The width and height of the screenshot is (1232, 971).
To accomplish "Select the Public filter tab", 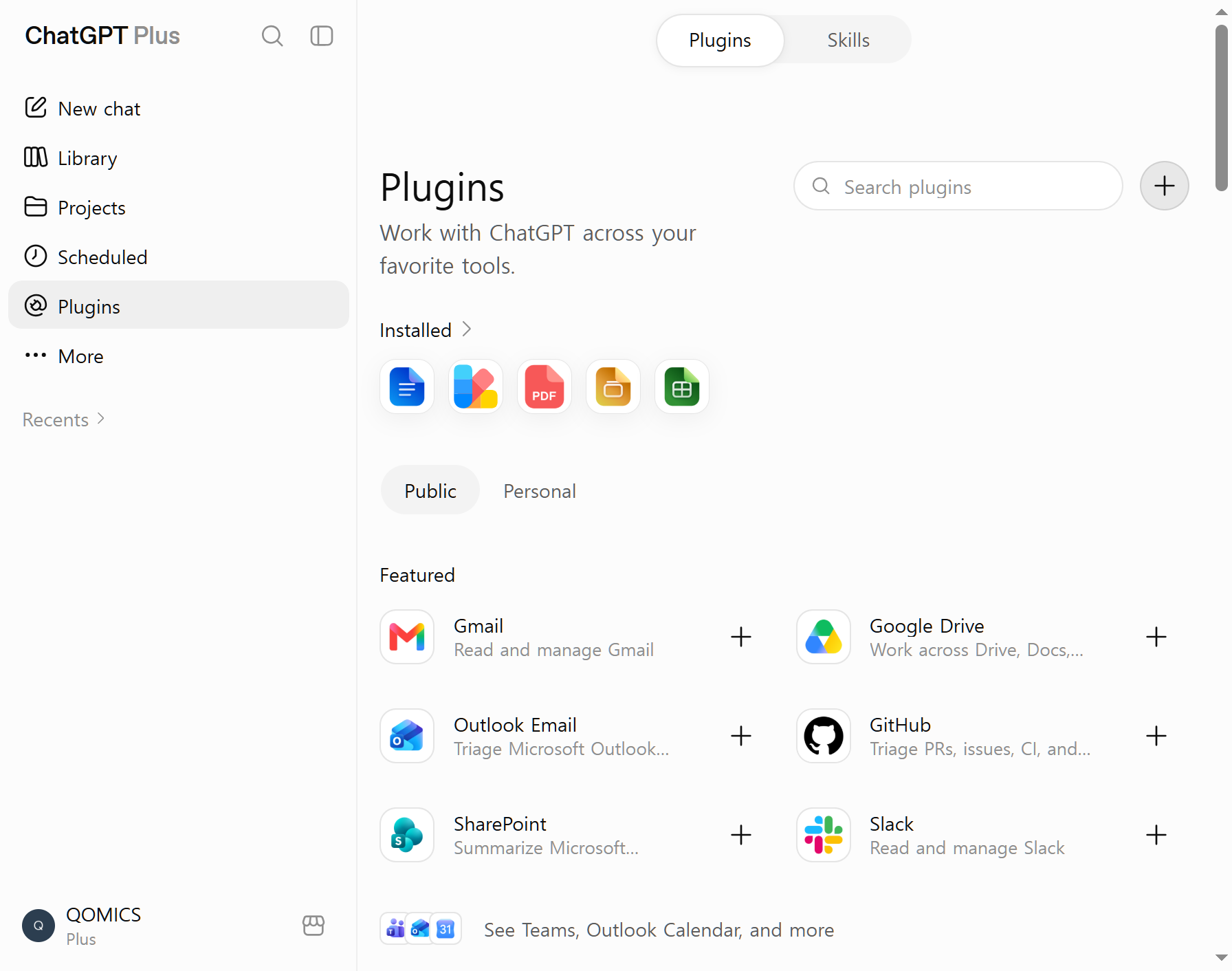I will coord(430,490).
